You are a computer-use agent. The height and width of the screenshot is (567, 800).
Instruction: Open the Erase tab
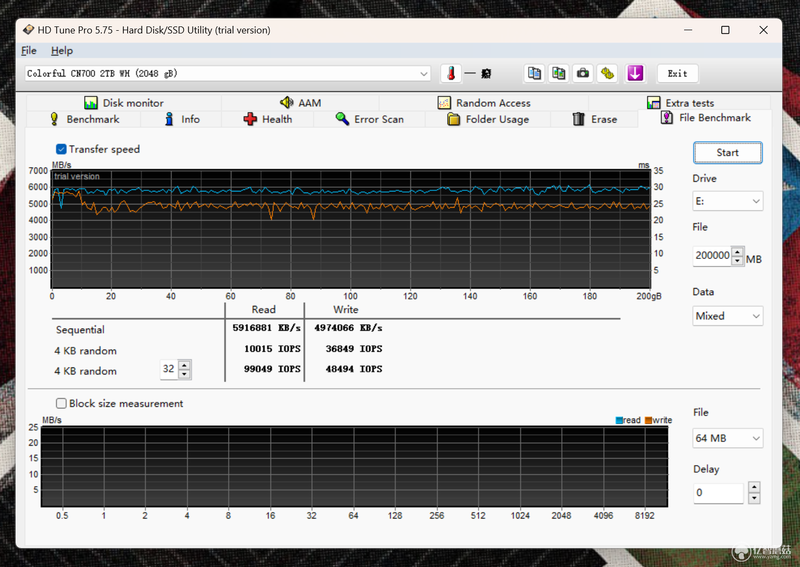click(x=594, y=119)
